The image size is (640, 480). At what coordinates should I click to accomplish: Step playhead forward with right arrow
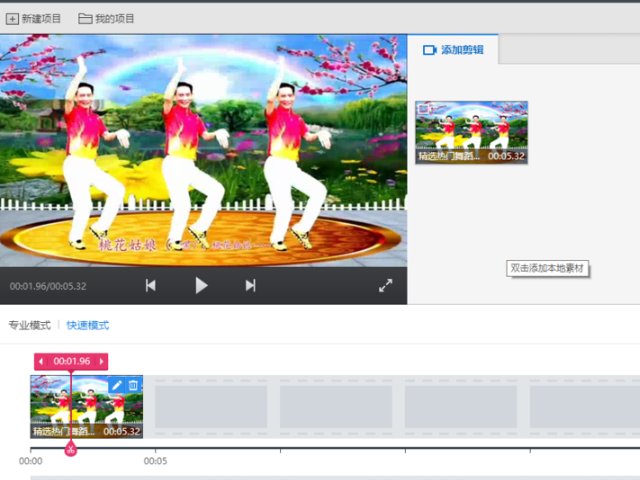click(x=102, y=361)
